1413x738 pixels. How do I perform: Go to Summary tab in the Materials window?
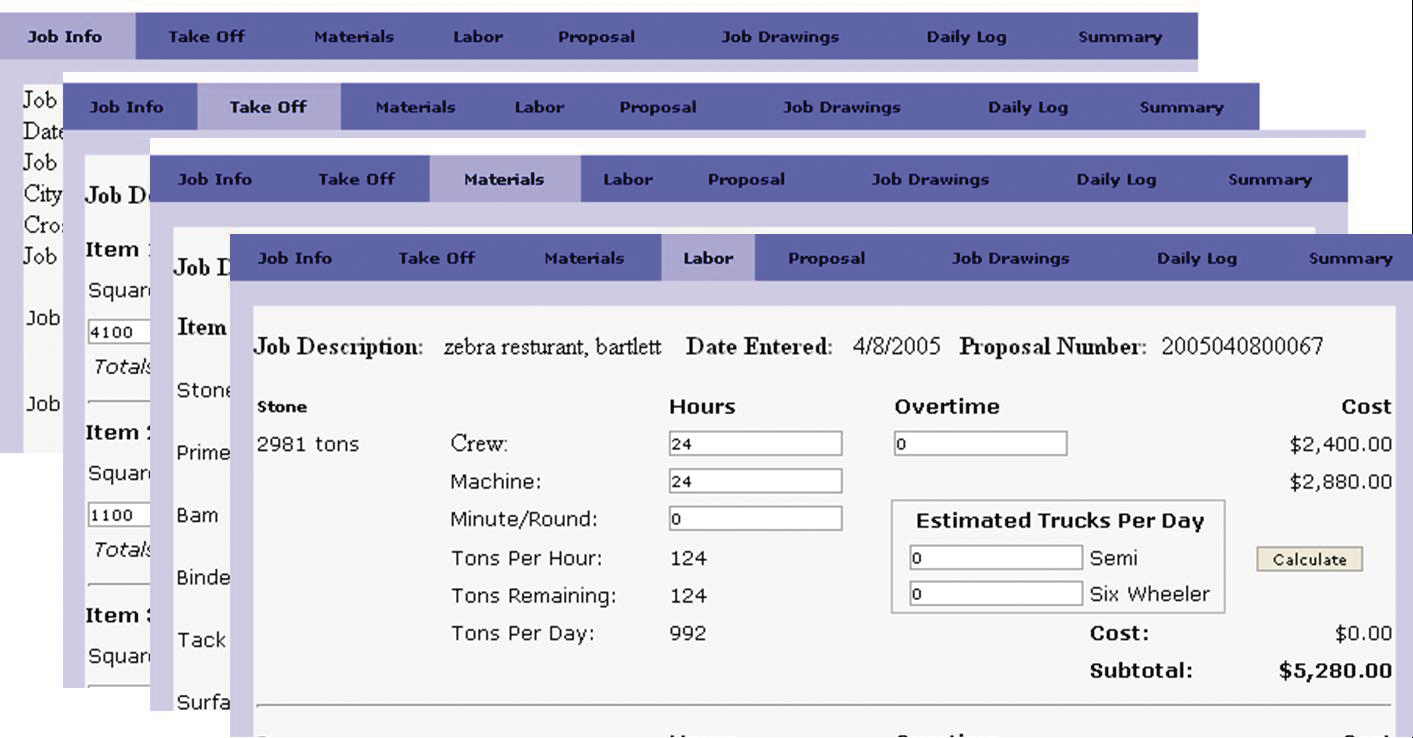pyautogui.click(x=1270, y=179)
